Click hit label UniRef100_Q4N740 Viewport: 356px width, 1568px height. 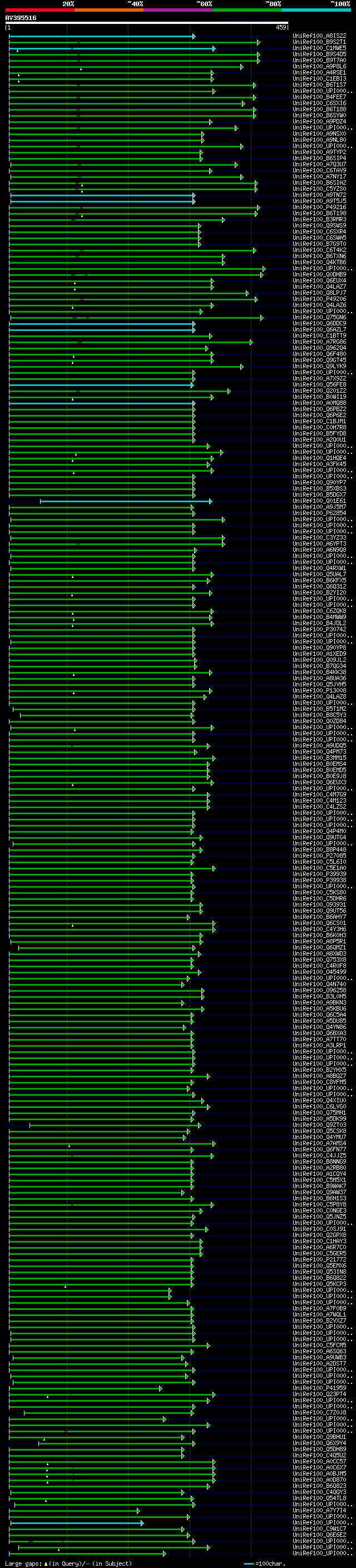[319, 986]
